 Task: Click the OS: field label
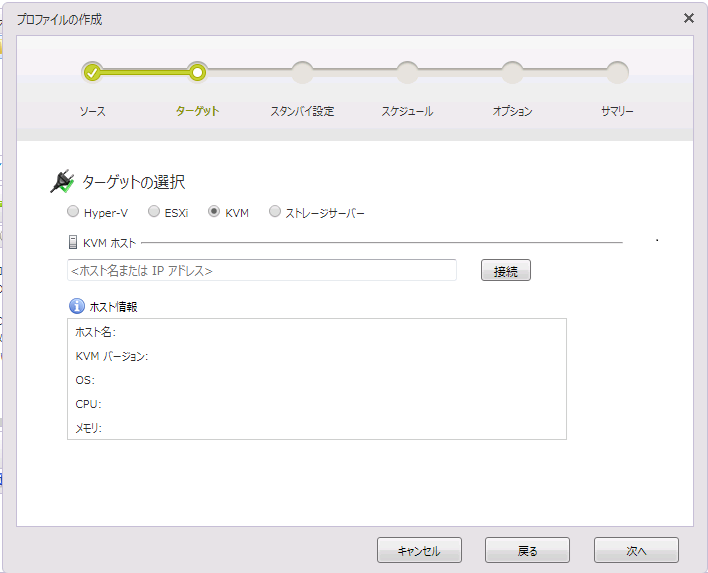tap(85, 380)
